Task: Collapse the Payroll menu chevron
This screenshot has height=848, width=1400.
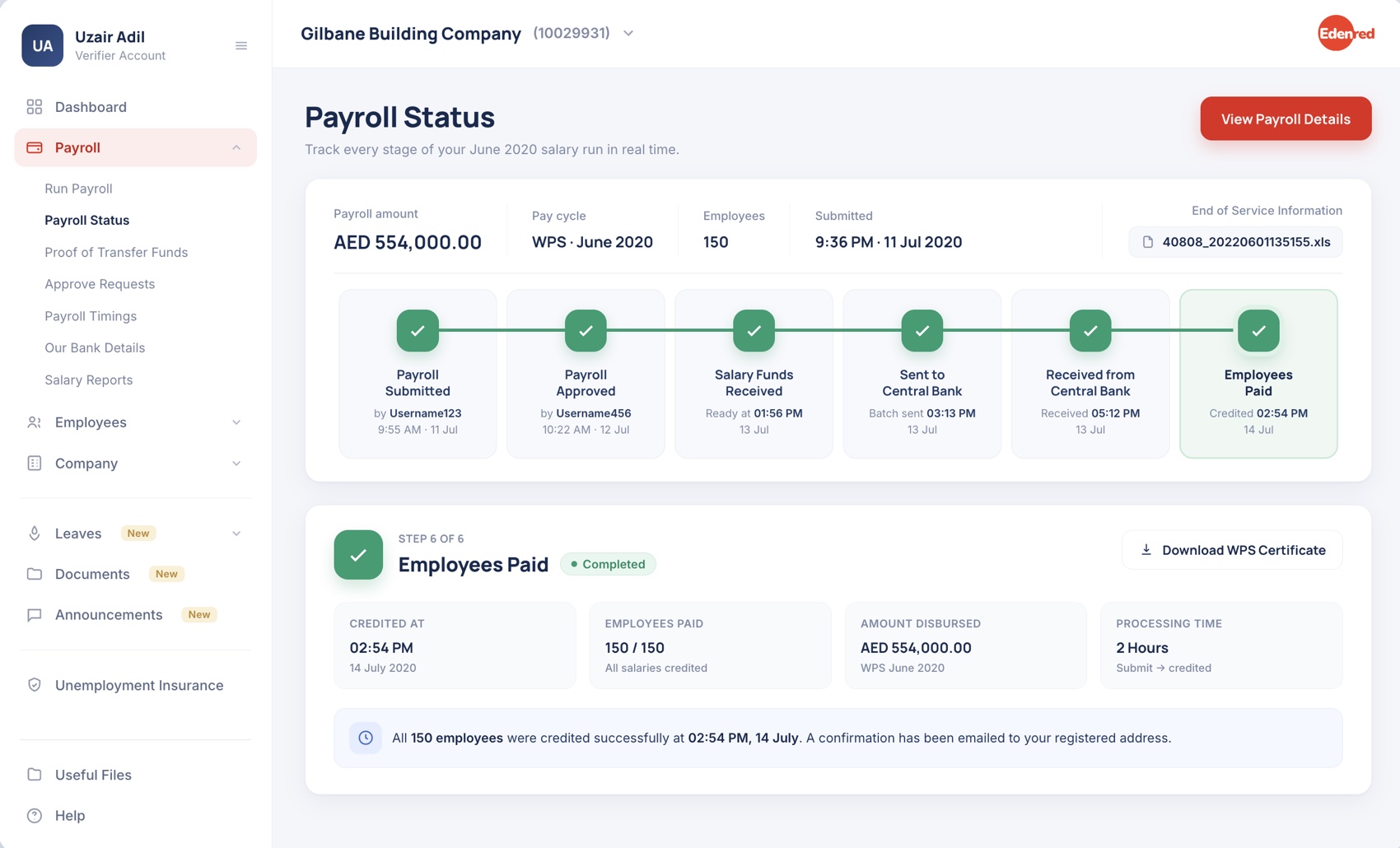Action: click(x=236, y=147)
